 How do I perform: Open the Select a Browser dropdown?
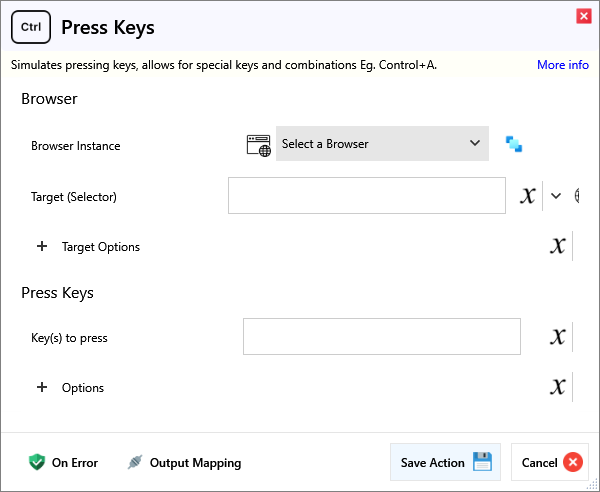pyautogui.click(x=382, y=144)
